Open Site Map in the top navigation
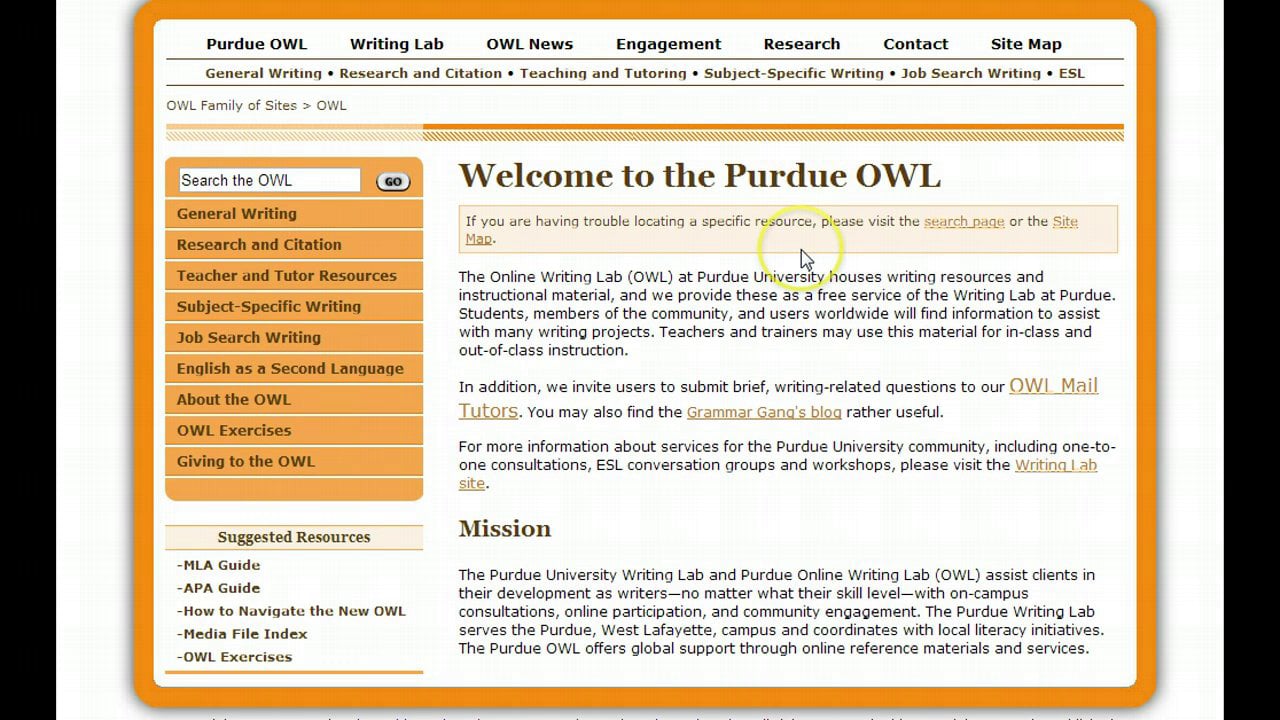This screenshot has height=720, width=1280. tap(1026, 44)
